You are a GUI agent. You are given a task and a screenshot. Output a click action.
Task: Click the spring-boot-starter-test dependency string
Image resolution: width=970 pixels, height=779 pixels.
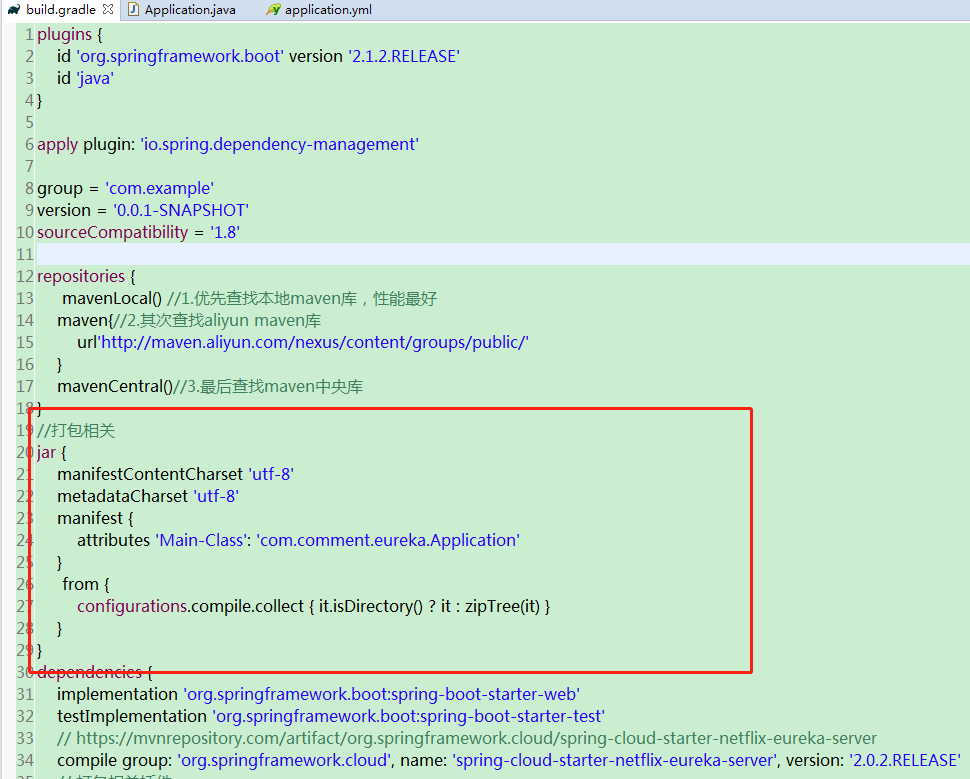(409, 716)
